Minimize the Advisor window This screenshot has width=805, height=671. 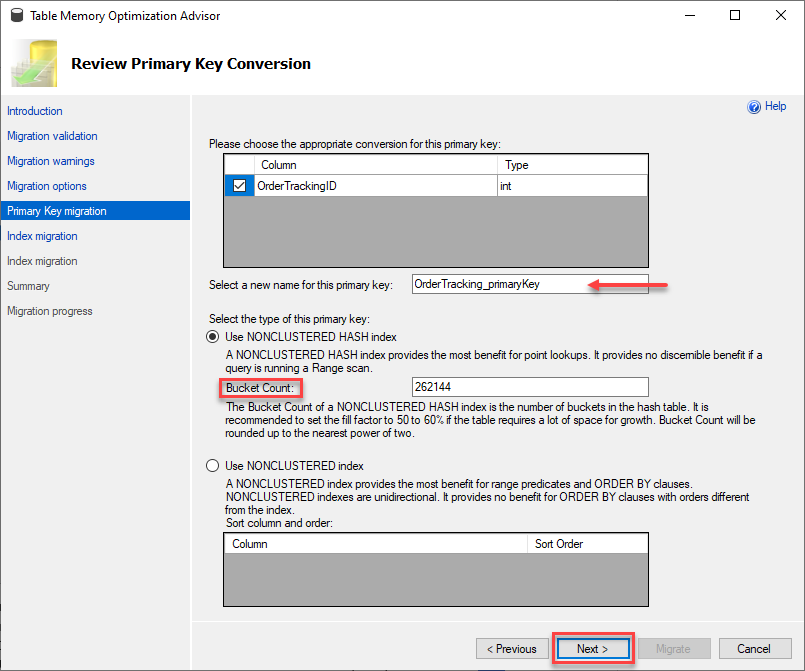click(689, 15)
